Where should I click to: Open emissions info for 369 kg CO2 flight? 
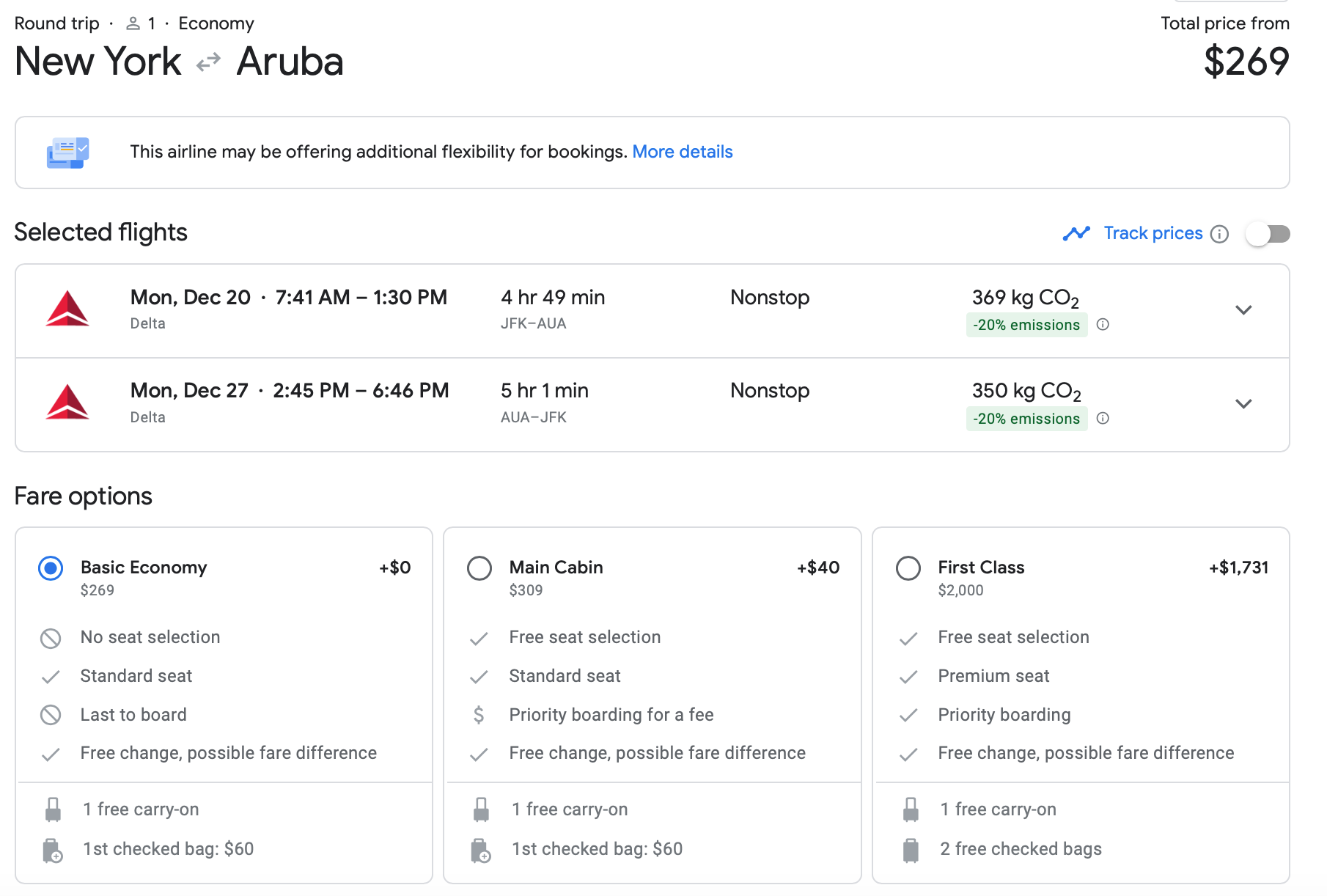[1103, 325]
